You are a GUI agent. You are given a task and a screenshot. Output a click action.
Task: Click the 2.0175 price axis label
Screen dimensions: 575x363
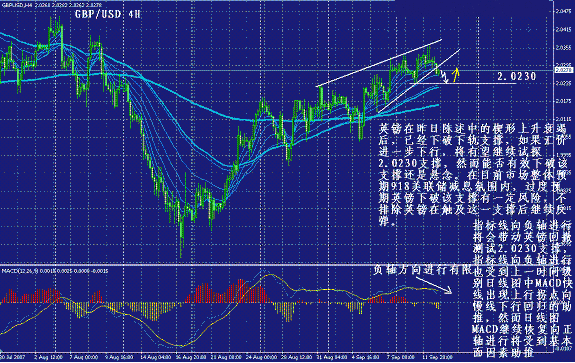pos(563,101)
